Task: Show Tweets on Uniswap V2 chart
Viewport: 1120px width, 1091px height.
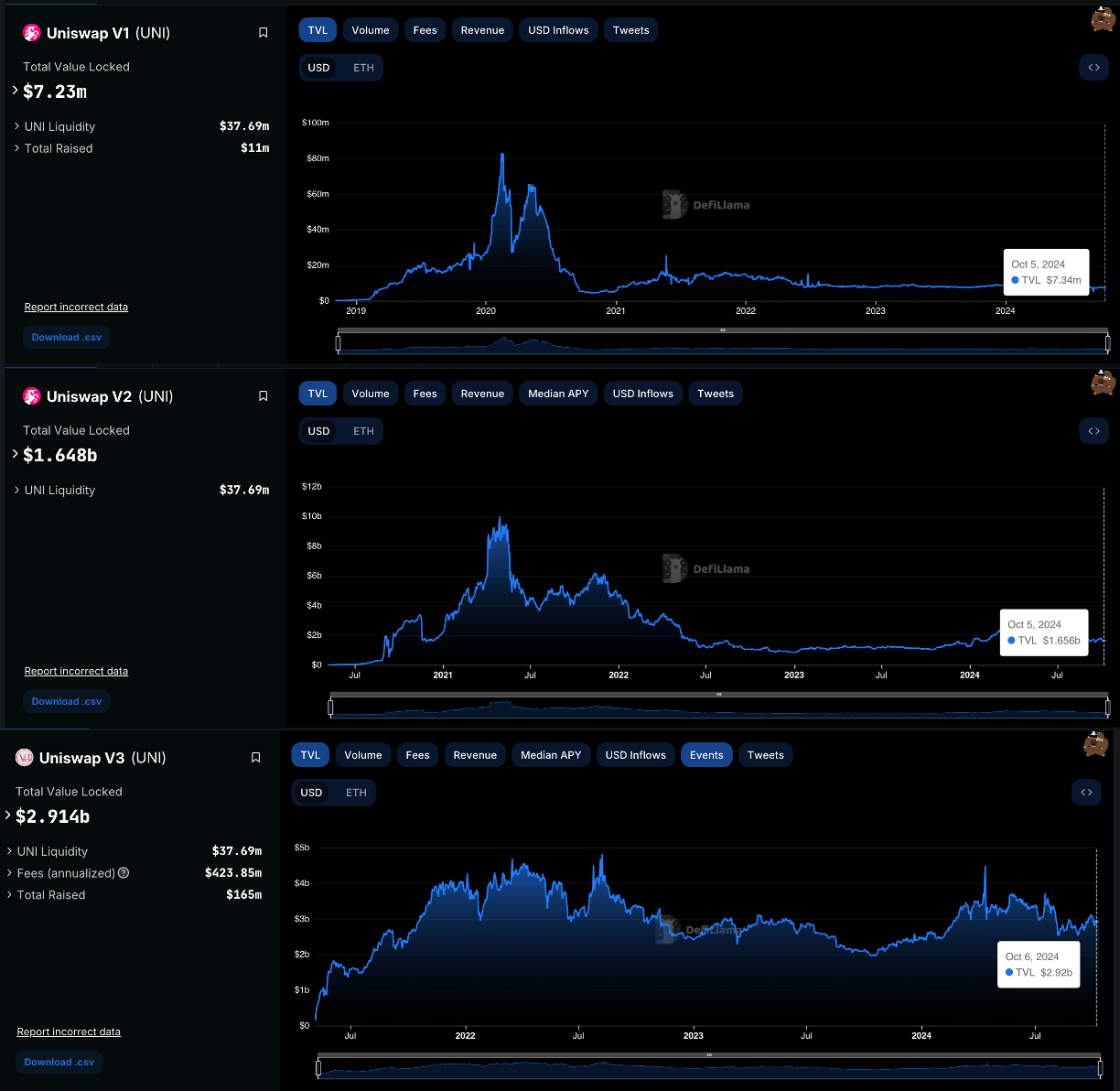Action: 716,394
